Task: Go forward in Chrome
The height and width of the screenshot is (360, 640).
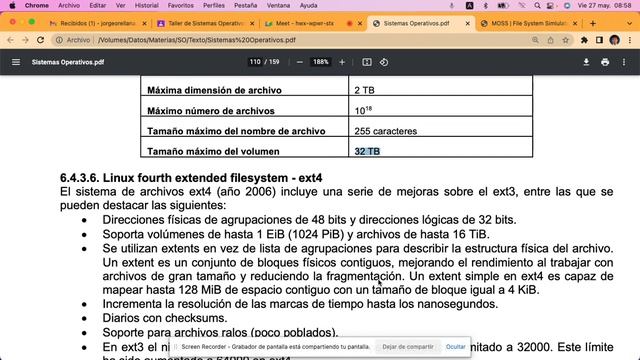Action: 25,40
